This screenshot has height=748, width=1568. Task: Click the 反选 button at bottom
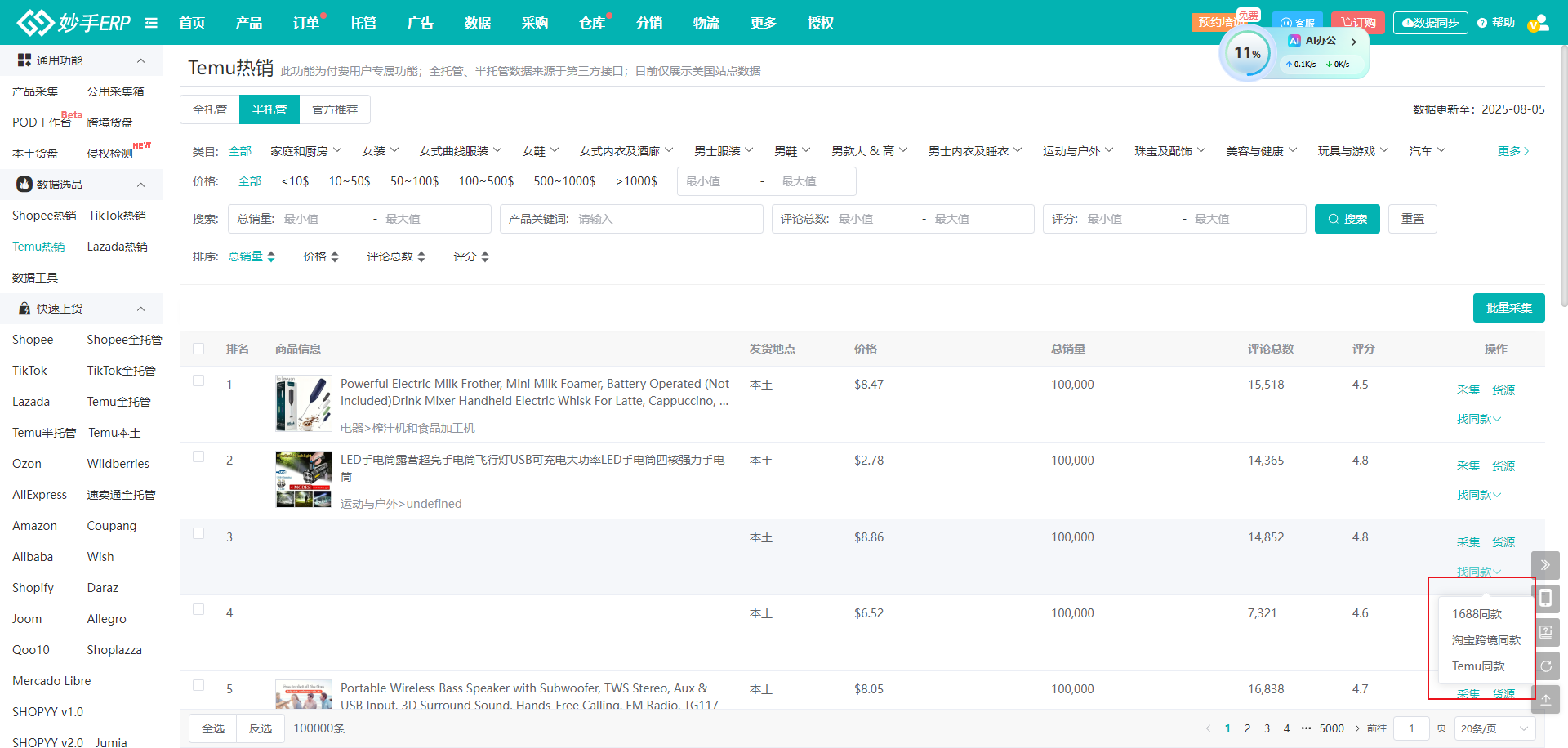tap(261, 728)
